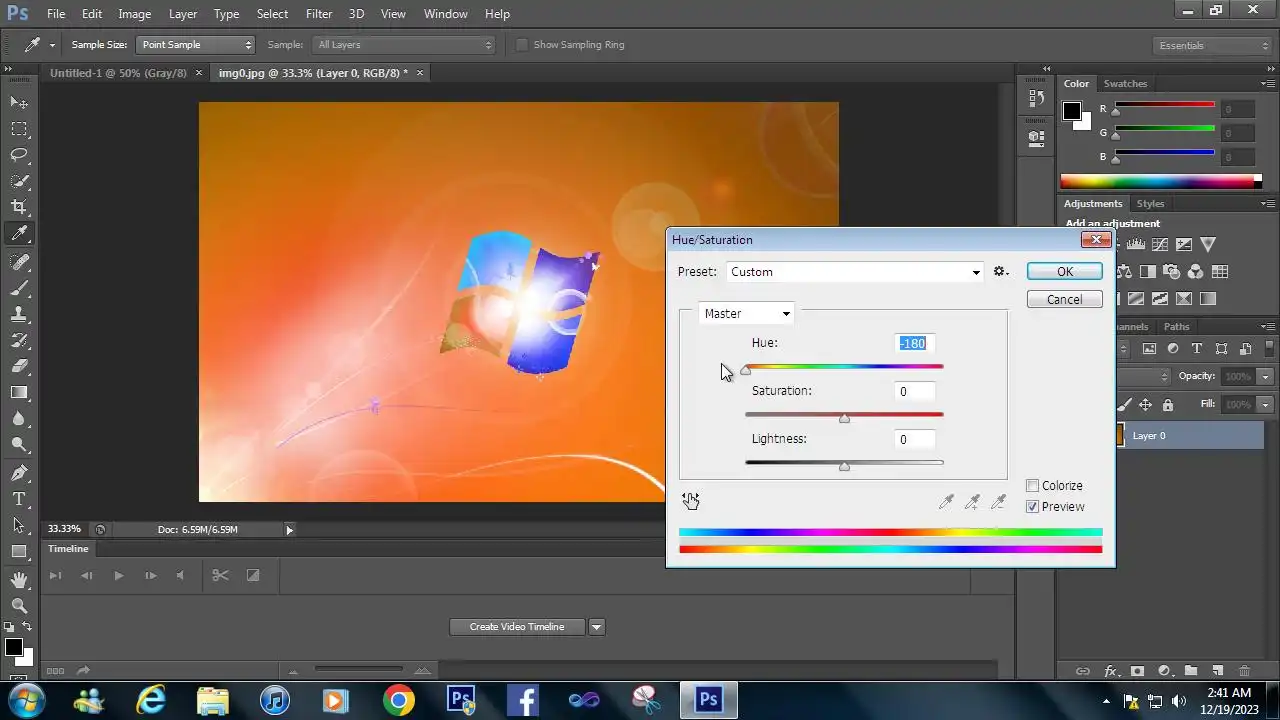The height and width of the screenshot is (720, 1280).
Task: Expand the status bar Doc info arrow
Action: click(290, 530)
